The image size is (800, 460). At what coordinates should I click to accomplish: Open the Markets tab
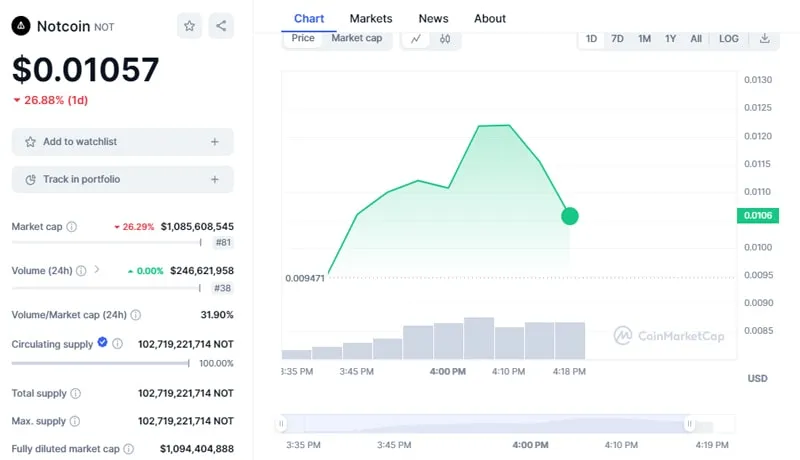pos(371,18)
